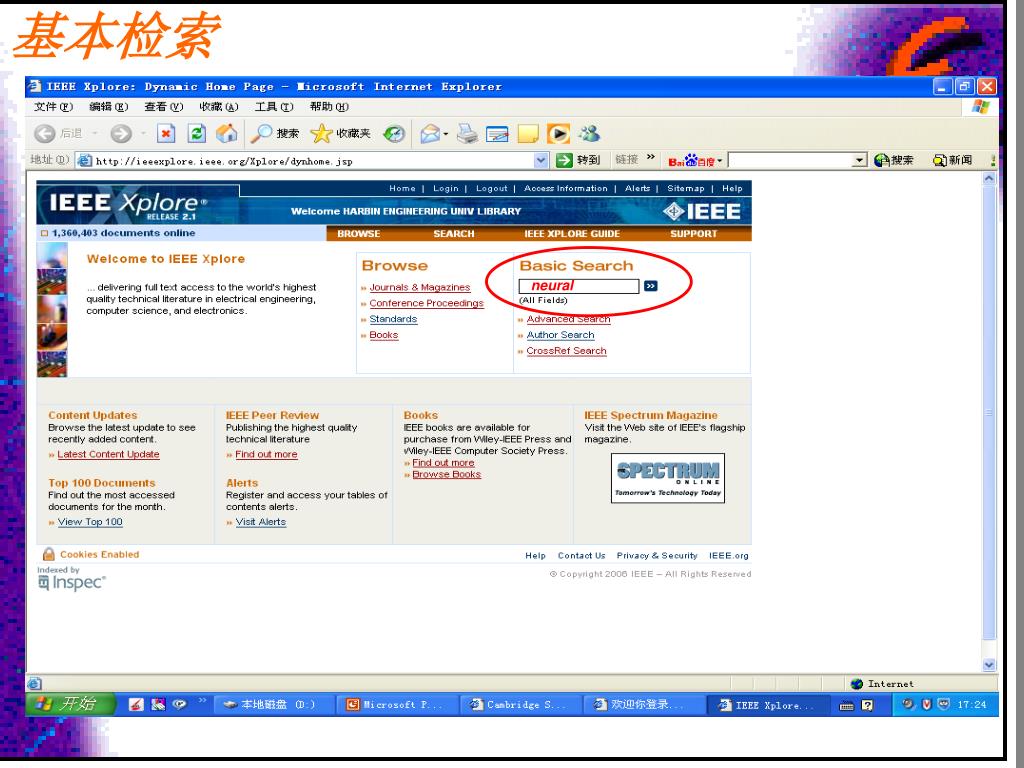Open Conference Proceedings link
1024x768 pixels.
click(x=426, y=303)
